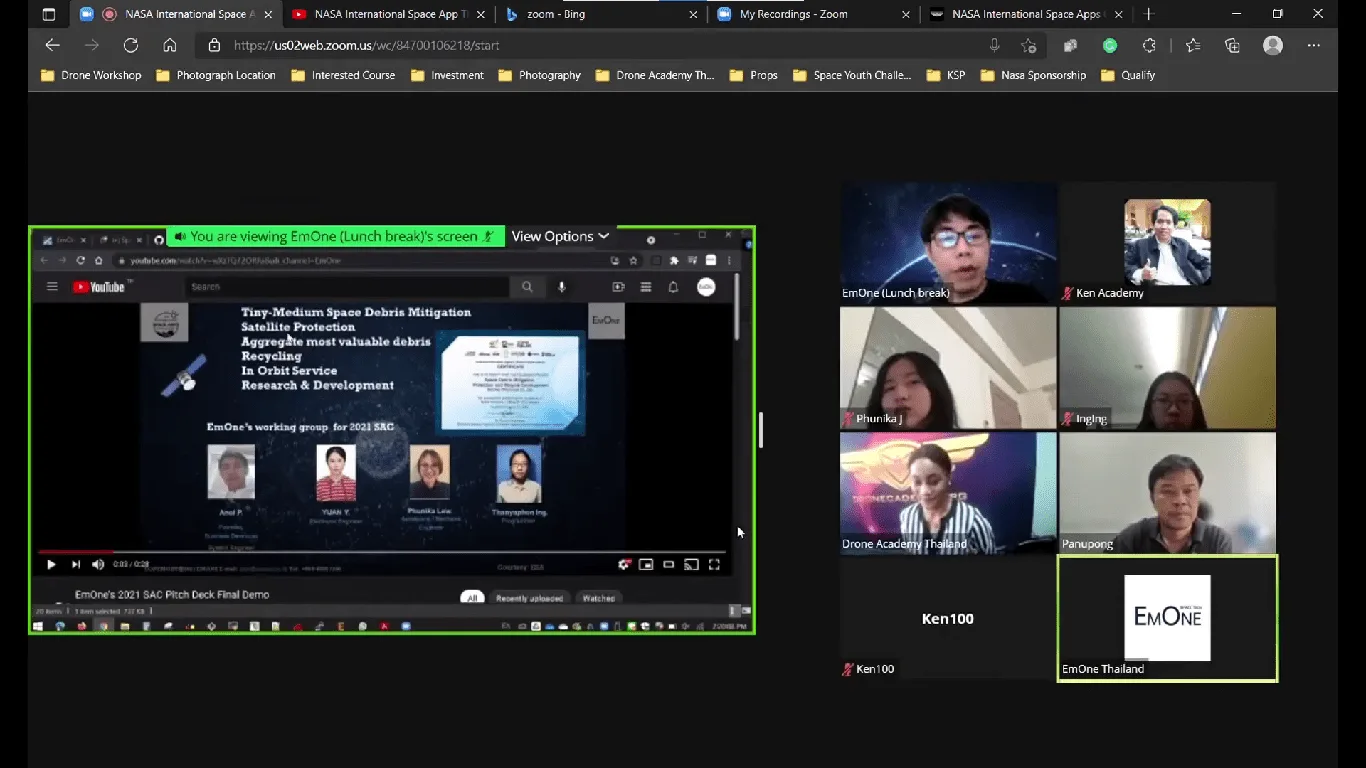Select the Drone Academy Thailand video tile
The height and width of the screenshot is (768, 1366).
pos(948,493)
